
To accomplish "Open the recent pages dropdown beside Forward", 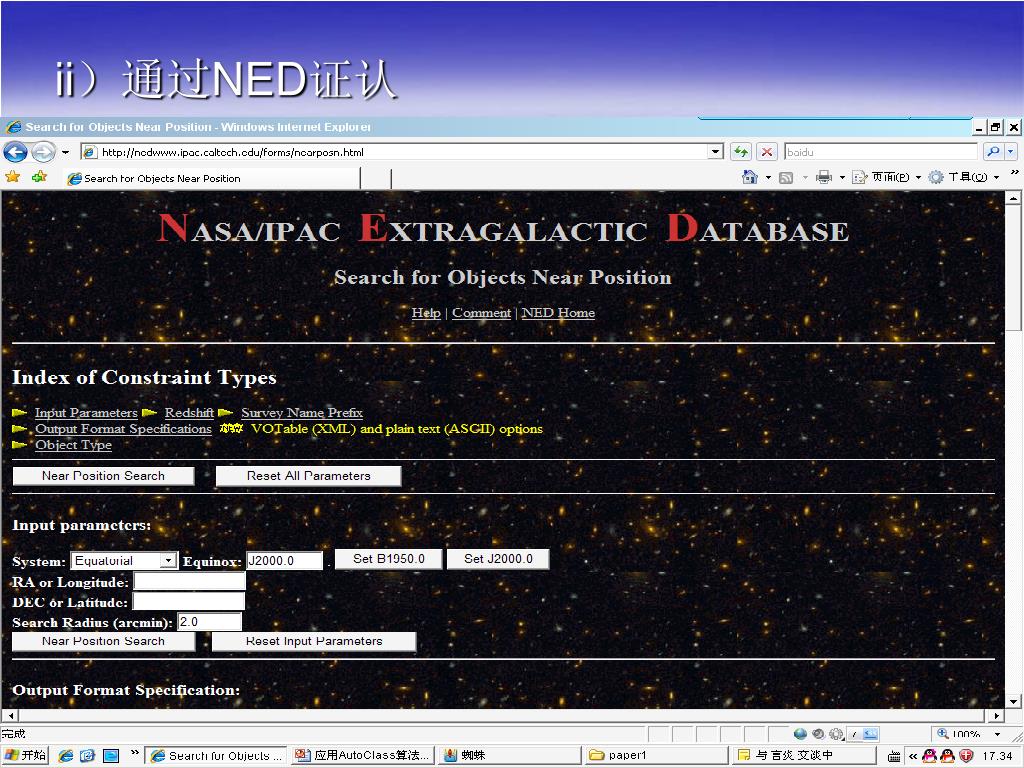I will pyautogui.click(x=65, y=152).
